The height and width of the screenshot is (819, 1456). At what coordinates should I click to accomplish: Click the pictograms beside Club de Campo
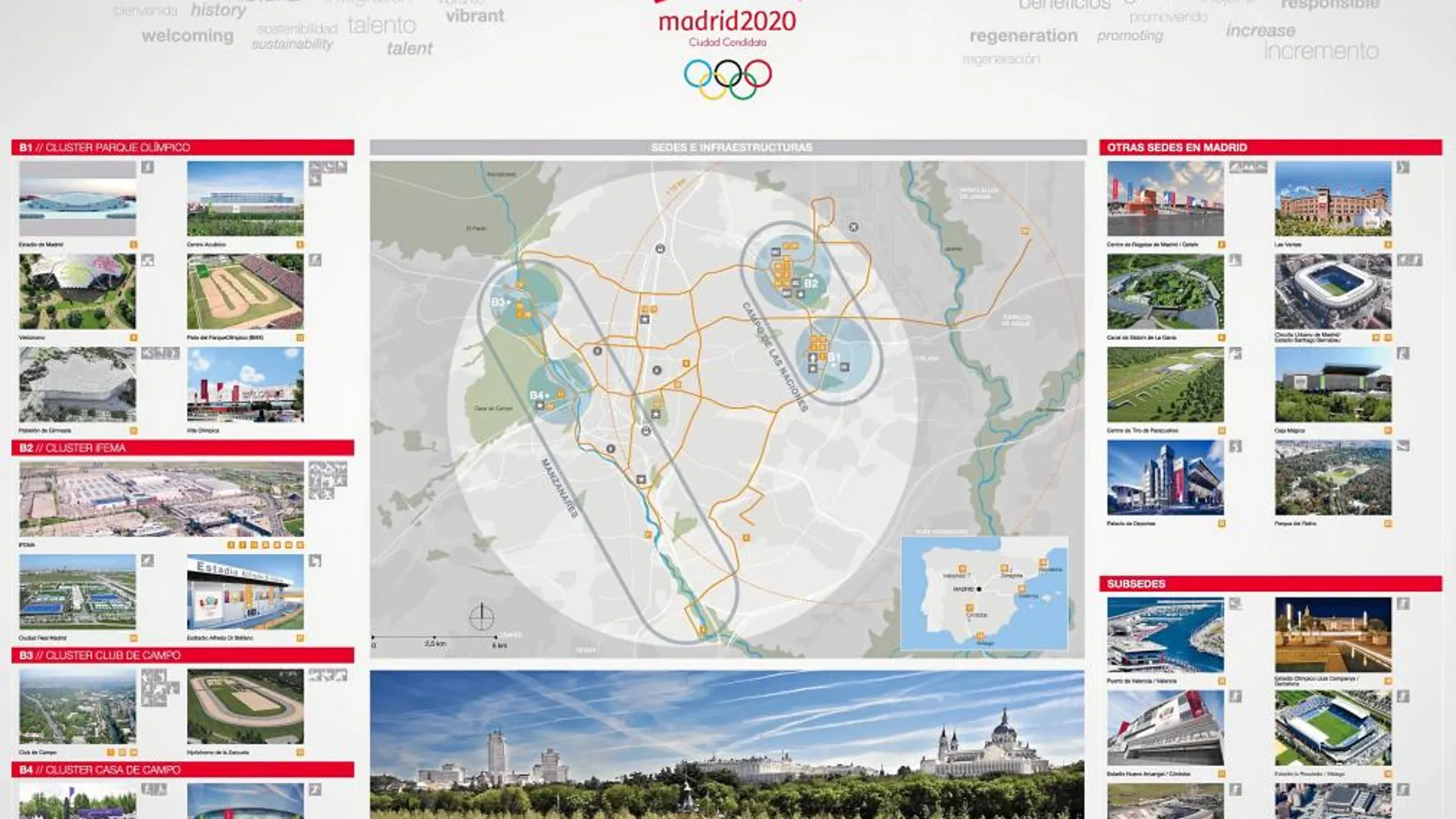pyautogui.click(x=159, y=688)
